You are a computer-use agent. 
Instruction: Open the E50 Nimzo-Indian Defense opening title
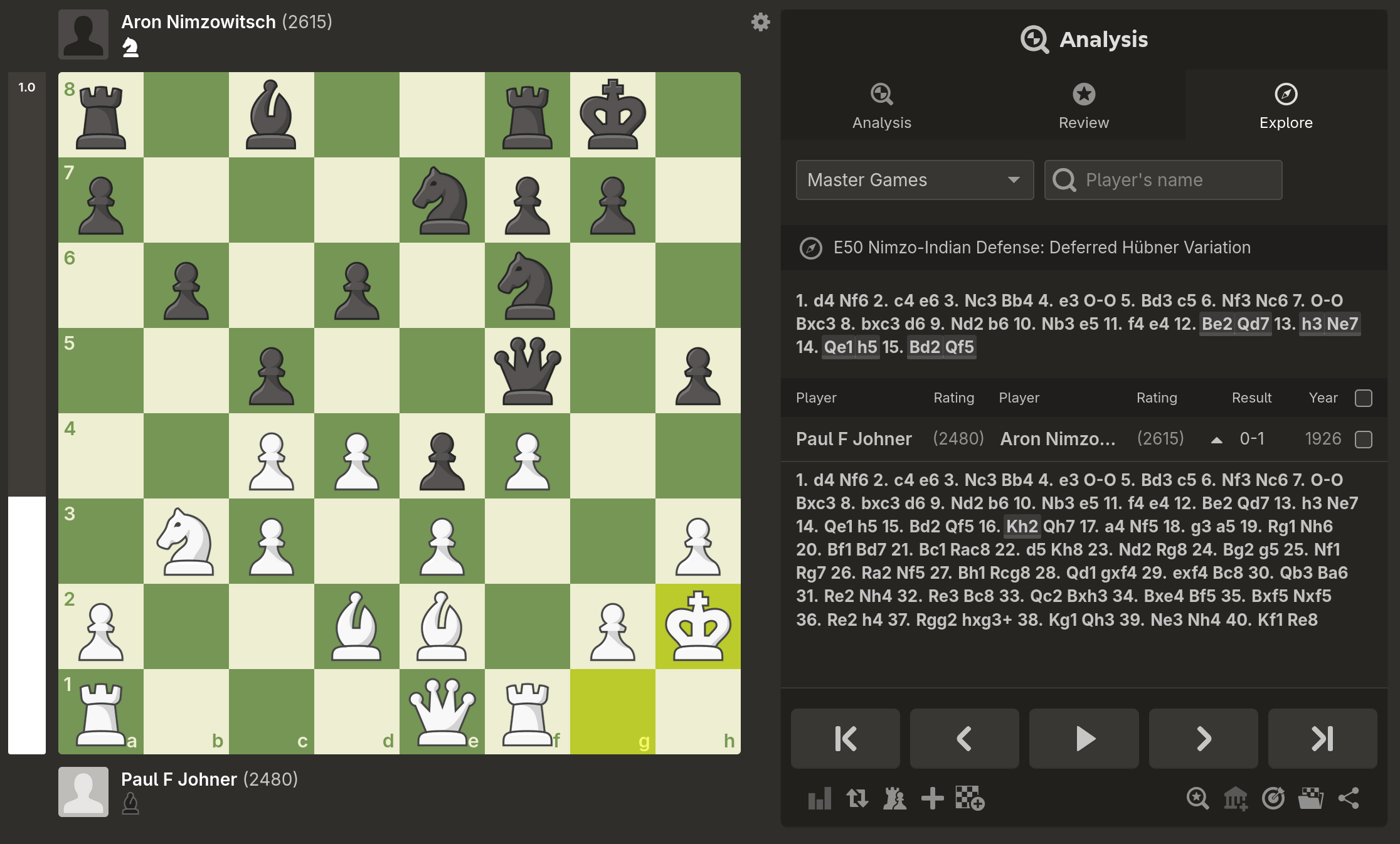tap(1042, 248)
